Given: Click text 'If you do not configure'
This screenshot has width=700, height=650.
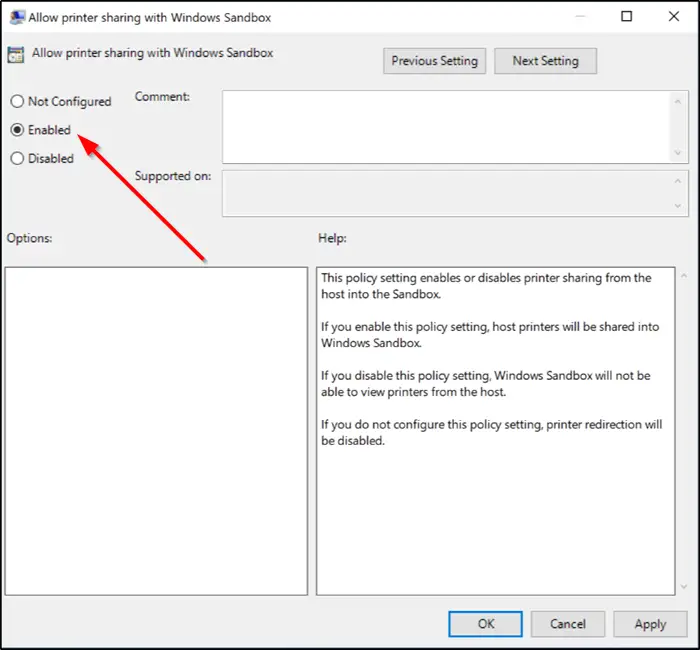Looking at the screenshot, I should point(383,425).
